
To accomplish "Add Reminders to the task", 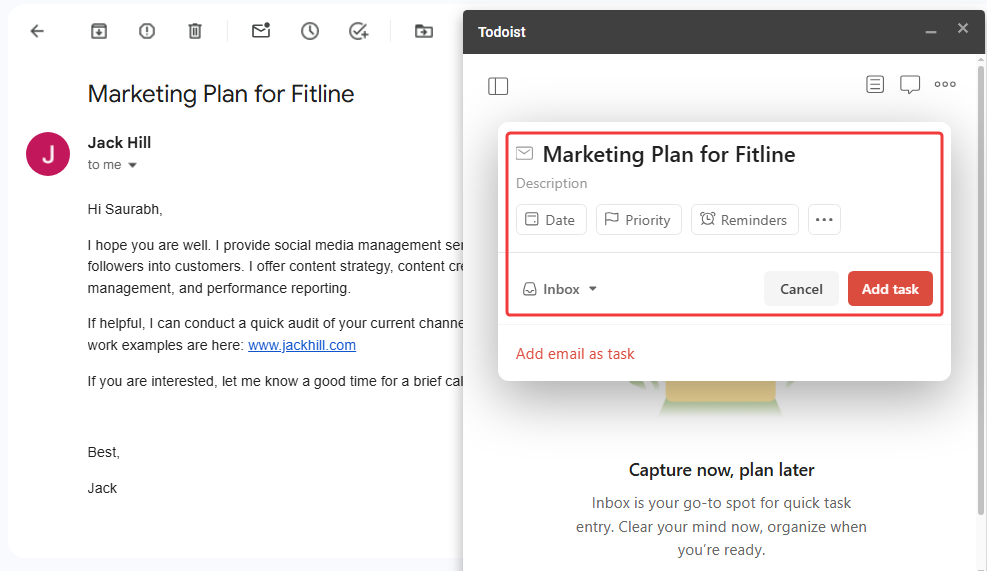I will pyautogui.click(x=744, y=220).
